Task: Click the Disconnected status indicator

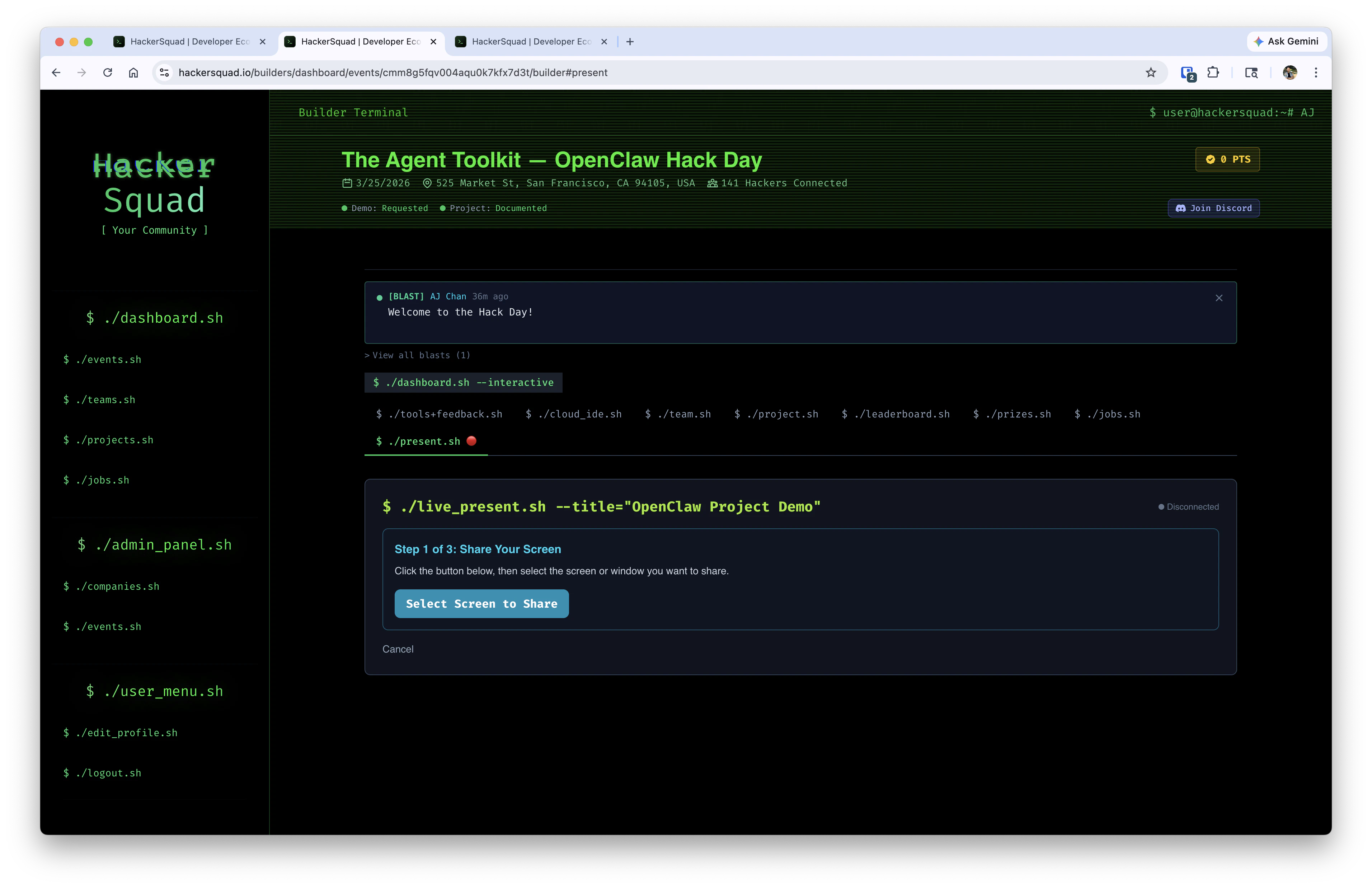Action: point(1189,507)
